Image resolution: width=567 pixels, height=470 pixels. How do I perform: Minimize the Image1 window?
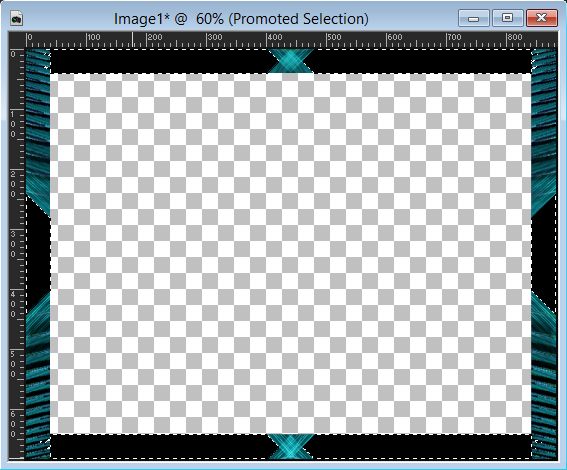pos(474,18)
